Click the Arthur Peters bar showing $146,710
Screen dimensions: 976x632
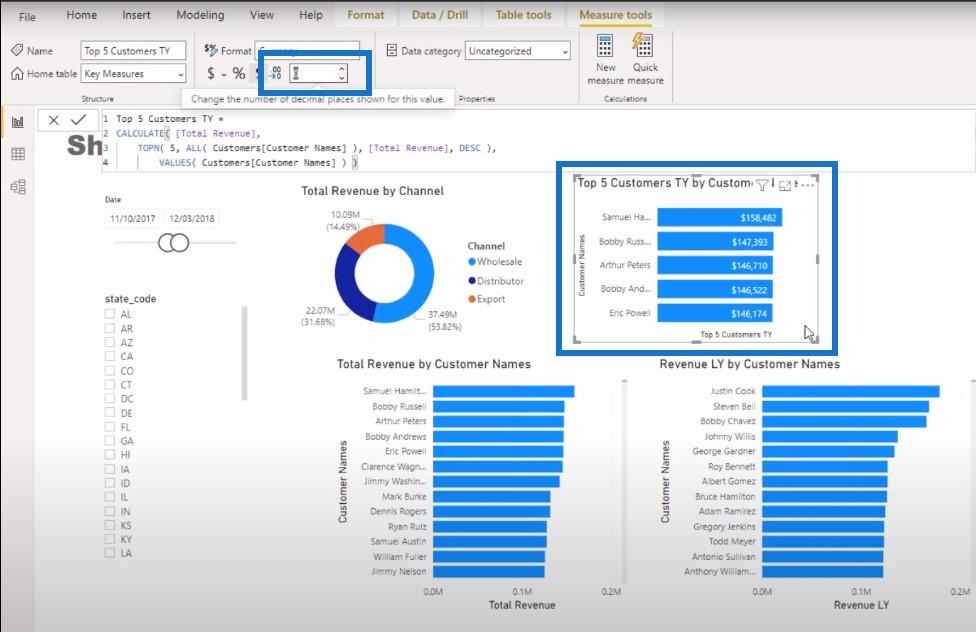(x=715, y=265)
